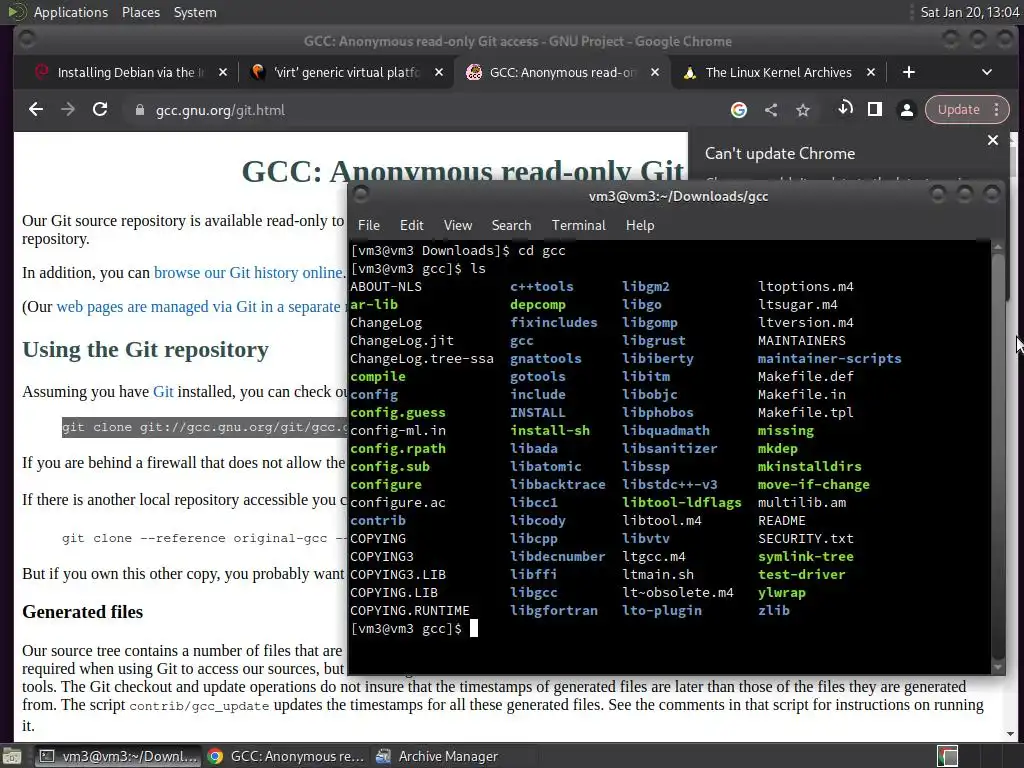The image size is (1024, 768).
Task: Open the terminal View menu
Action: click(458, 225)
